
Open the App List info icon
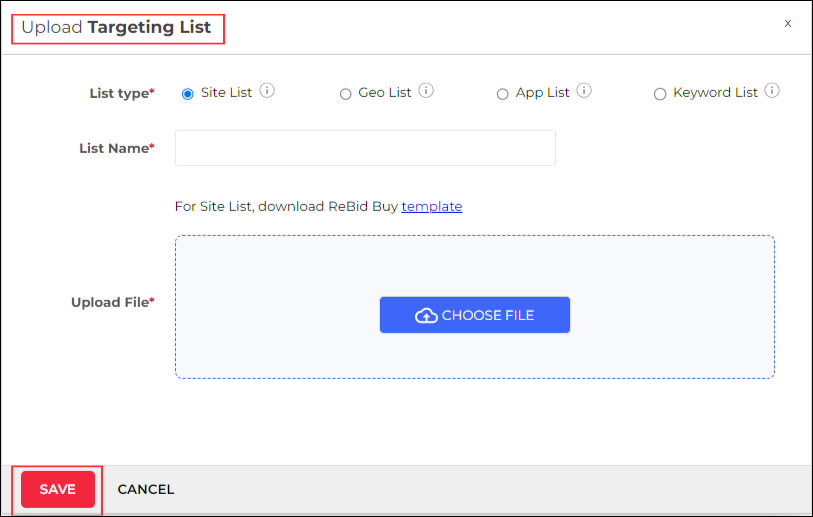584,91
